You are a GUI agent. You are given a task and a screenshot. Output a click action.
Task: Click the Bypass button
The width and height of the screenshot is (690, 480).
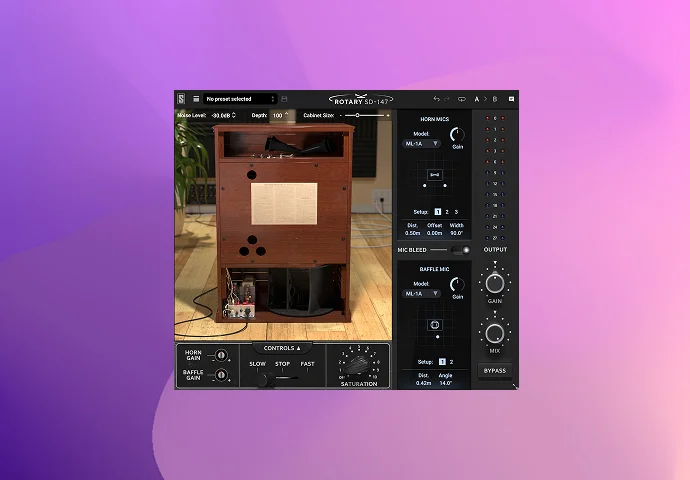(x=495, y=370)
